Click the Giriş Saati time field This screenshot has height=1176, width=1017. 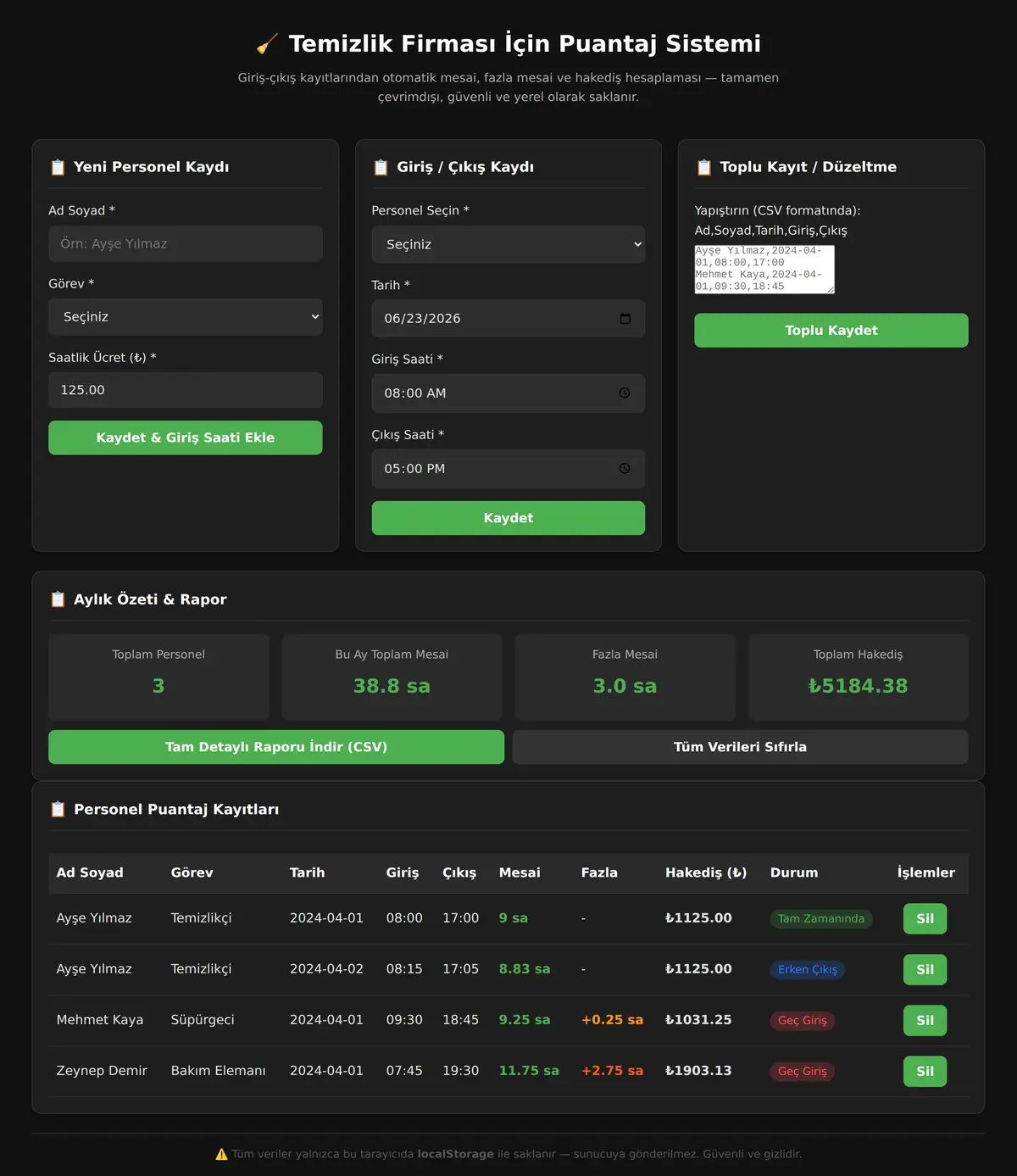click(x=508, y=393)
